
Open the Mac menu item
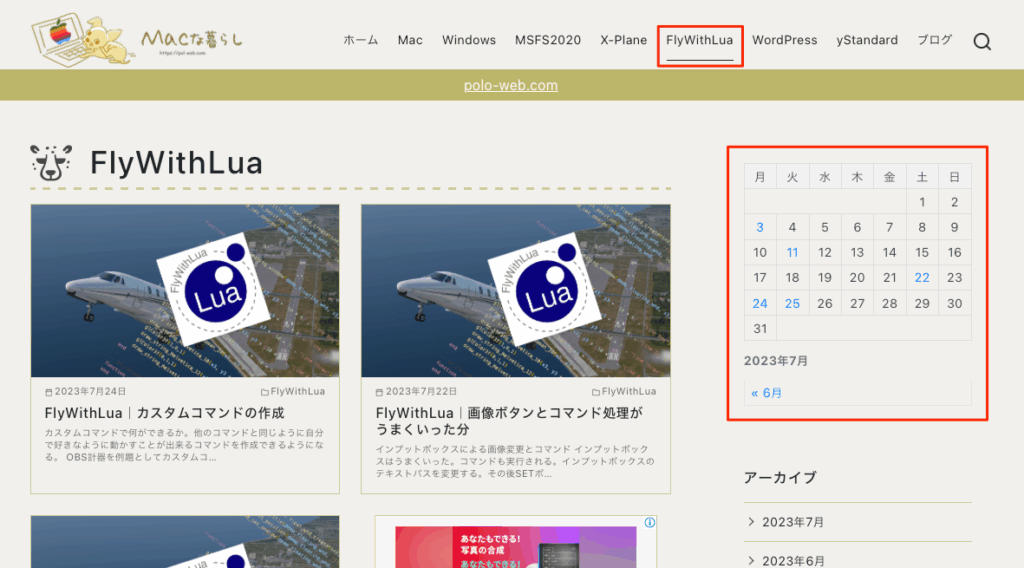click(x=410, y=40)
